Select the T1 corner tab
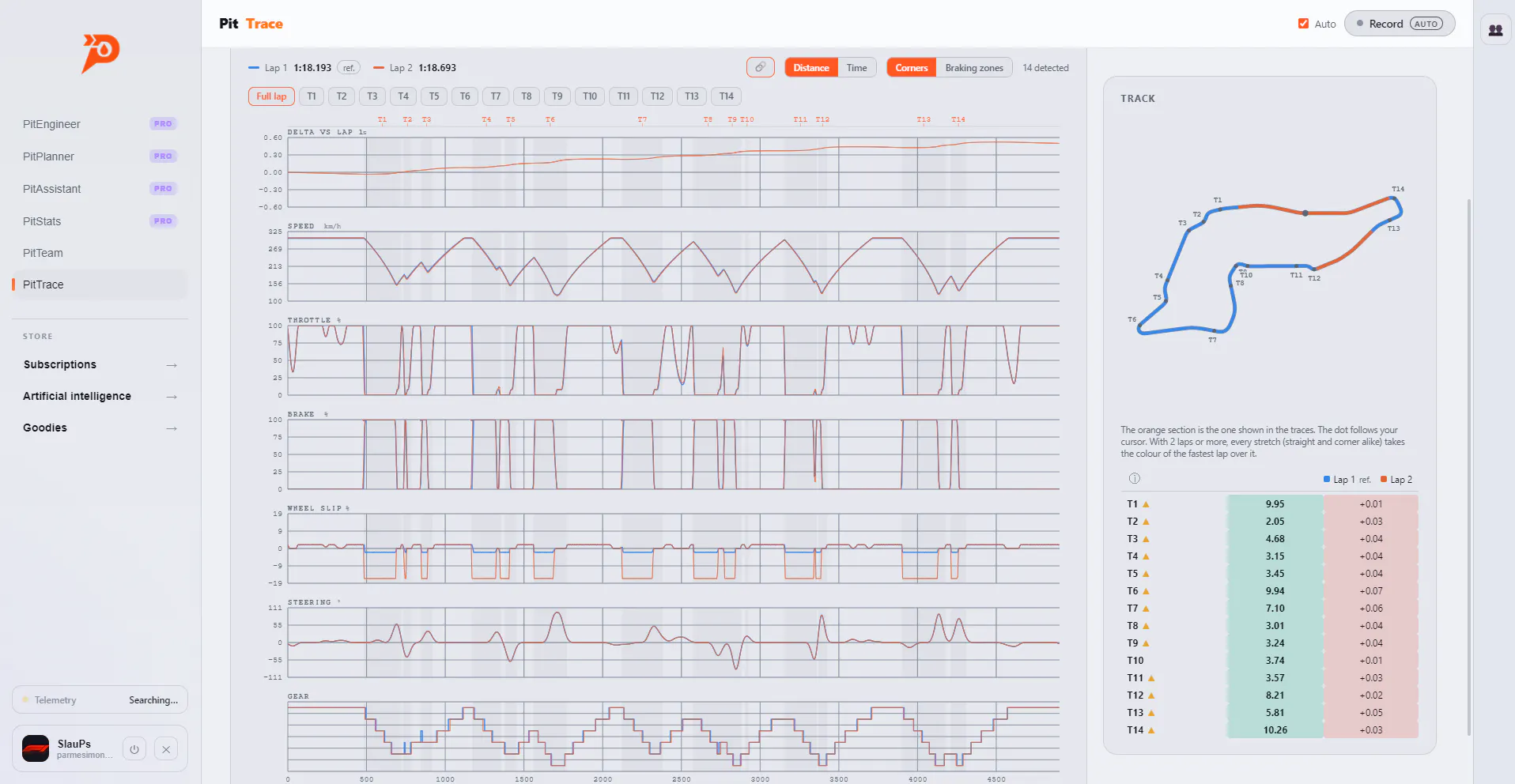 click(x=312, y=96)
